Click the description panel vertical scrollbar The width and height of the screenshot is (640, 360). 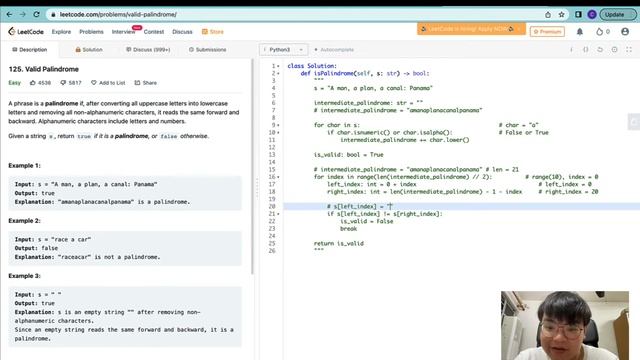252,167
